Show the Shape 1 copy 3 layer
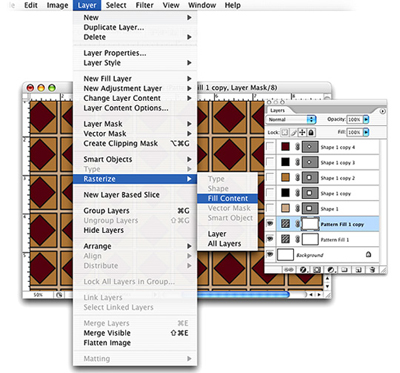The image size is (400, 373). [270, 162]
